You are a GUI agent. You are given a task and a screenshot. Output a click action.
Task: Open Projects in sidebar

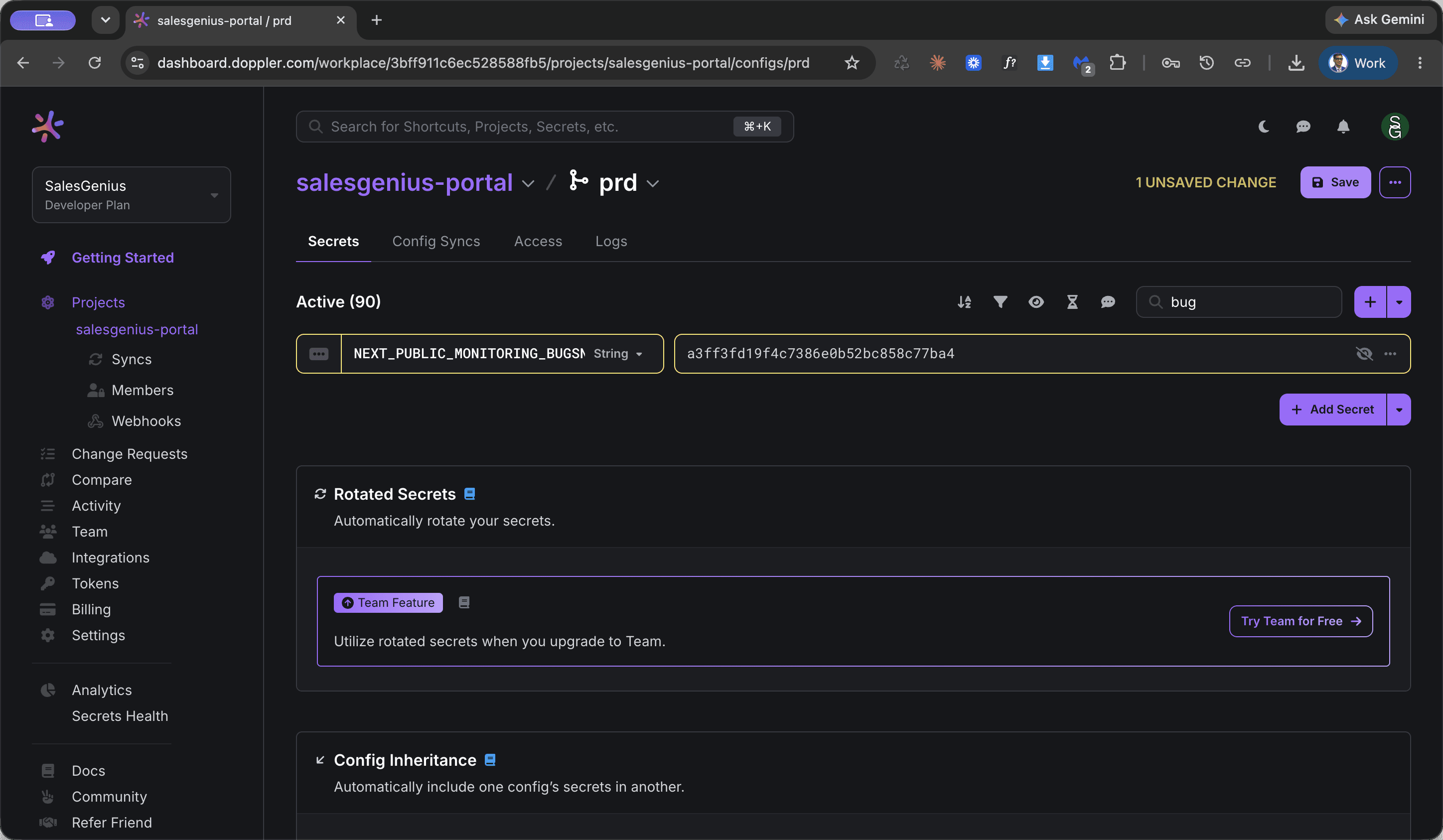click(x=98, y=302)
